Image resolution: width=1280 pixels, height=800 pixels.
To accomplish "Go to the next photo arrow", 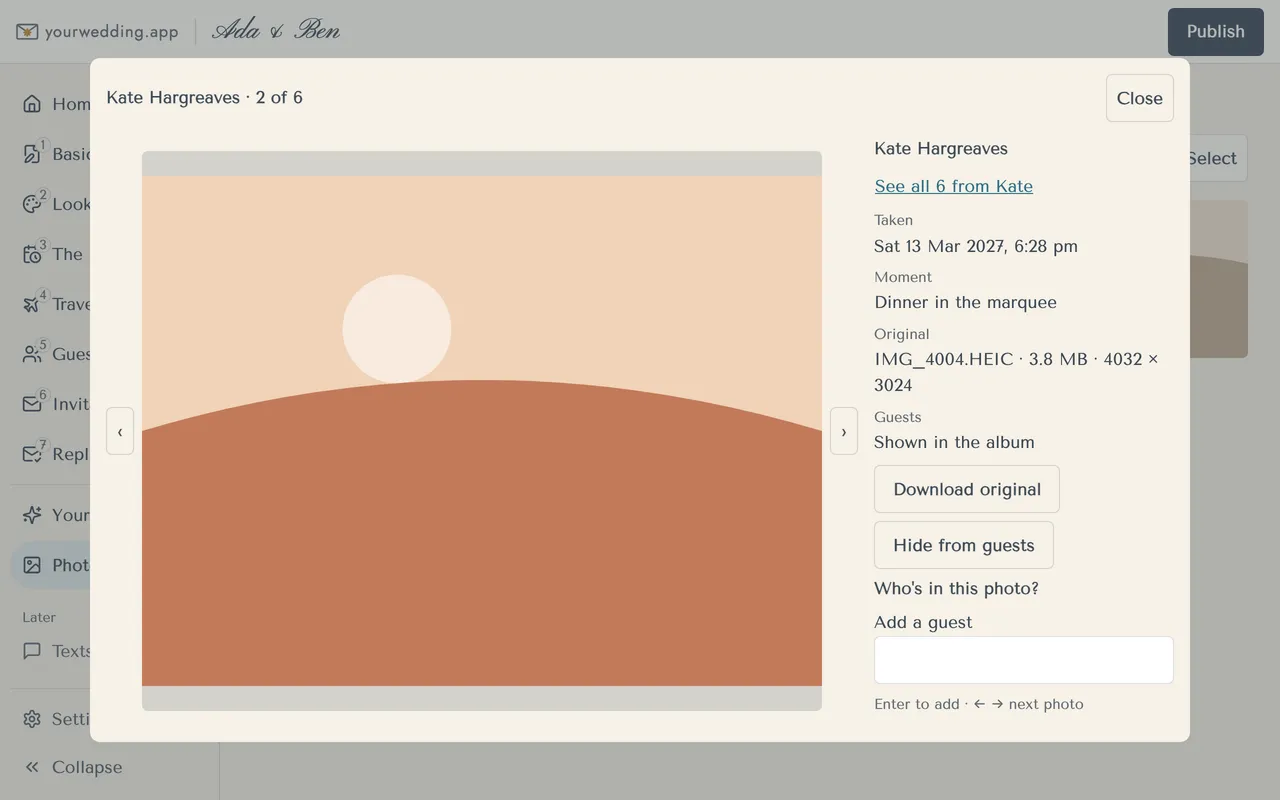I will [x=844, y=431].
